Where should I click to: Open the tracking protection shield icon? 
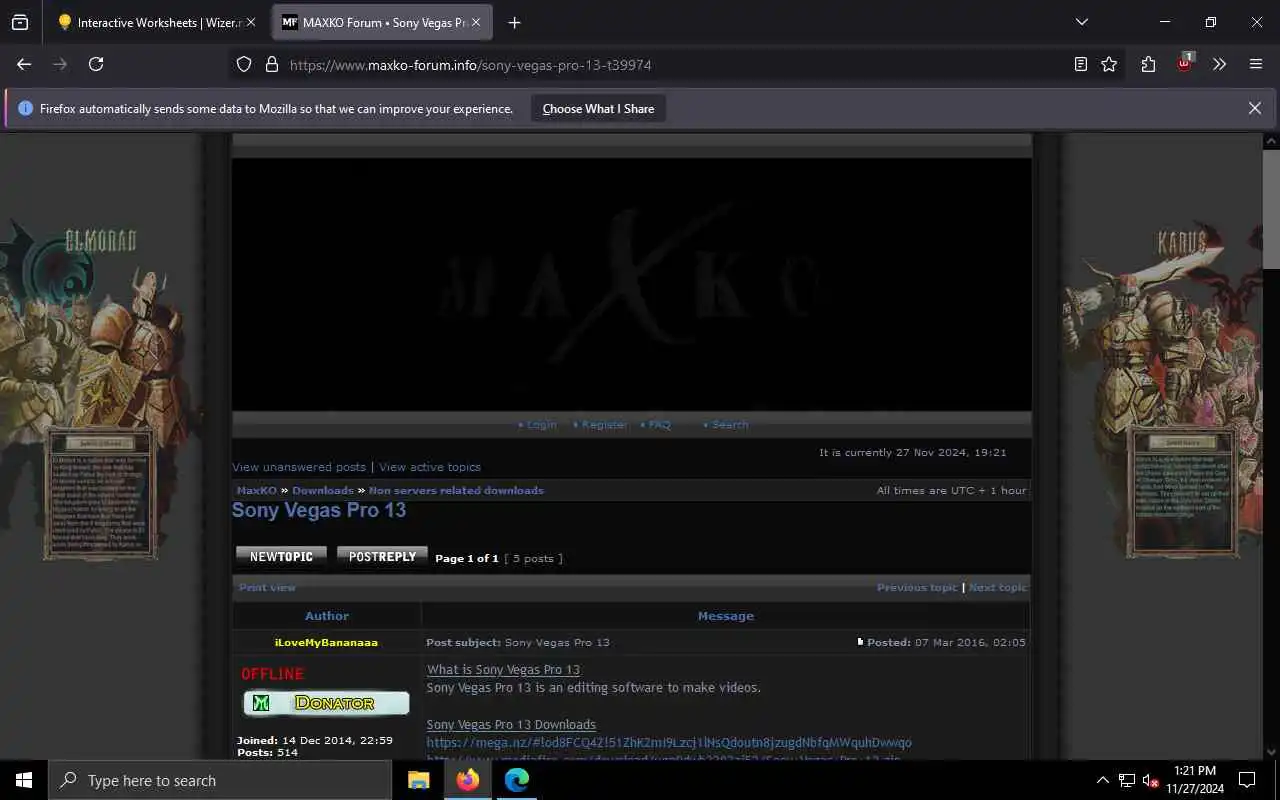pos(244,64)
